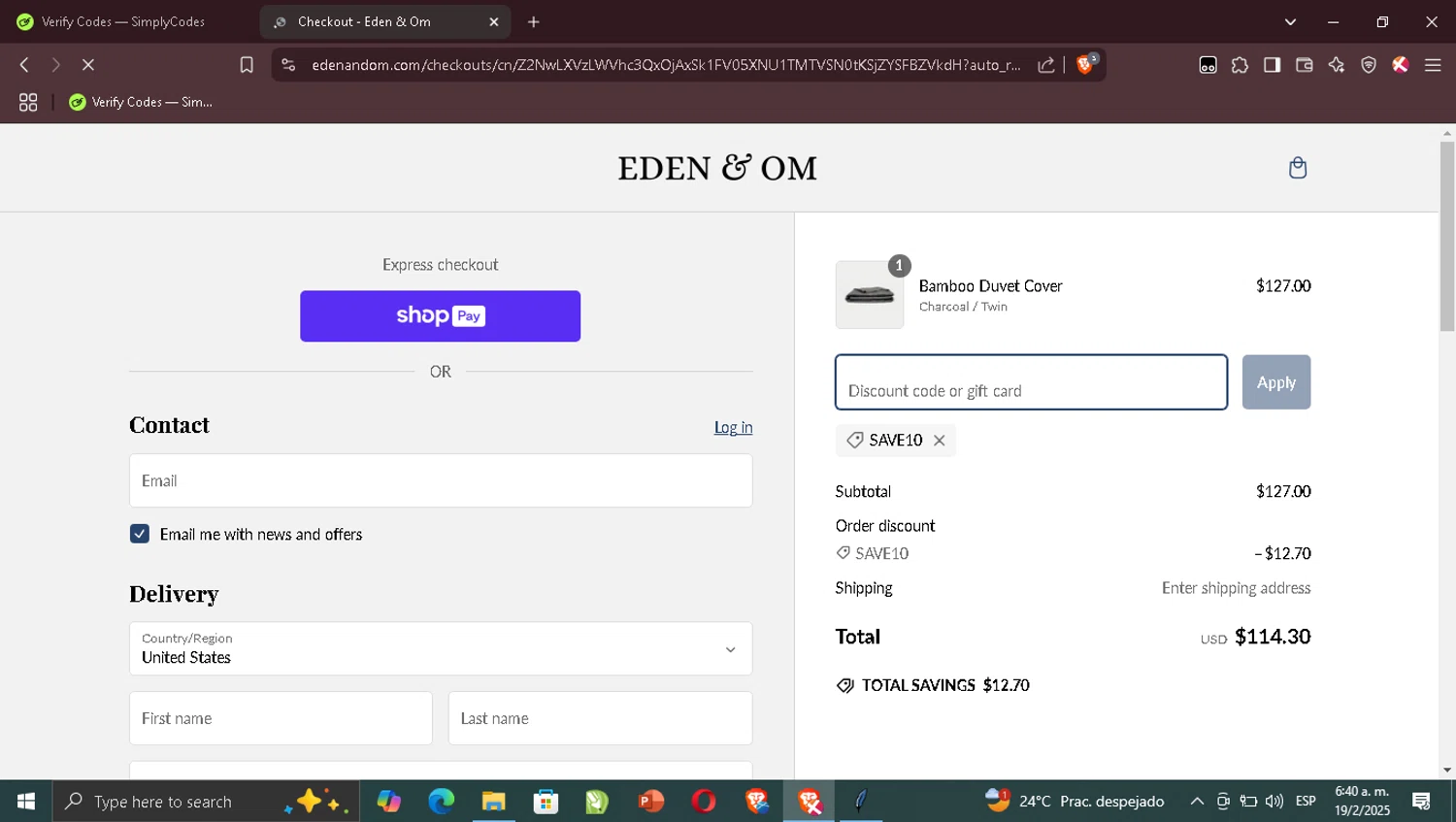Open Brave Wallet icon
Image resolution: width=1456 pixels, height=822 pixels.
pyautogui.click(x=1304, y=65)
